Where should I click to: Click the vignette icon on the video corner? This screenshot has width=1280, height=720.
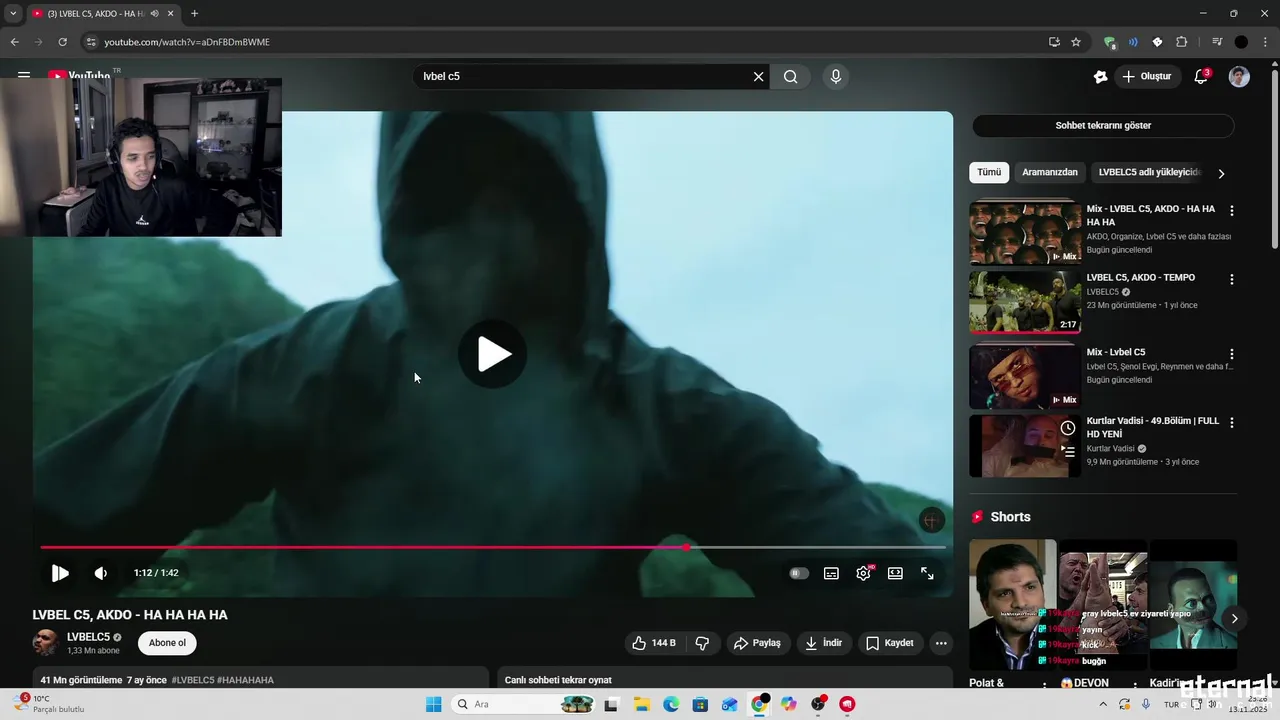(931, 520)
